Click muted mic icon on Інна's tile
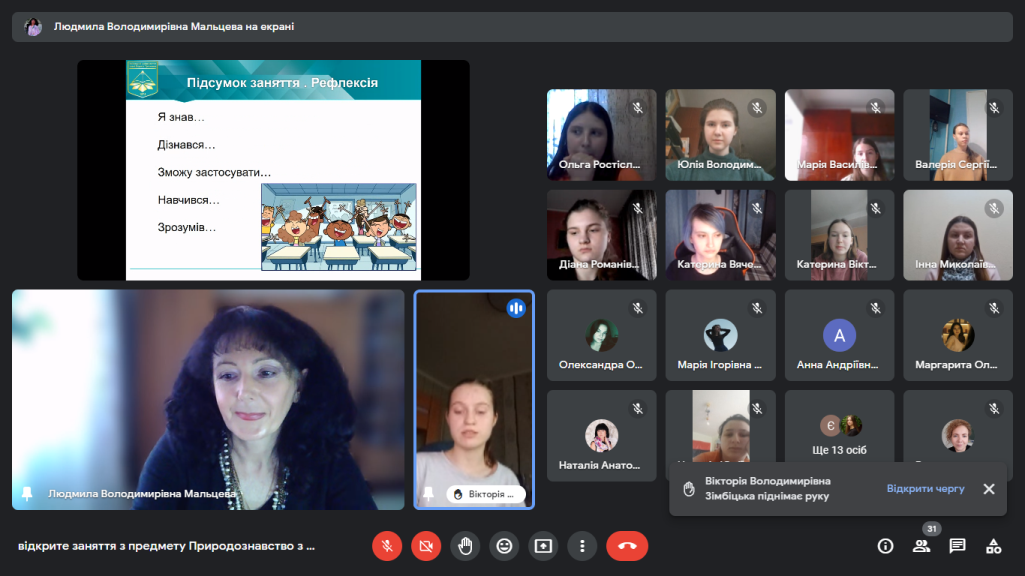 click(994, 209)
